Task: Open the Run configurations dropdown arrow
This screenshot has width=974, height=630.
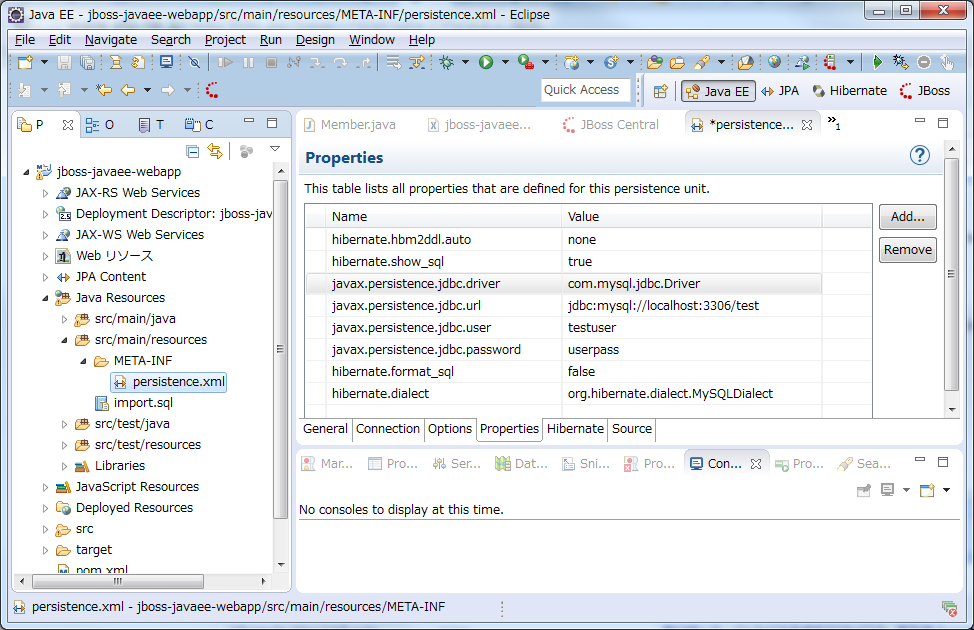Action: point(505,62)
